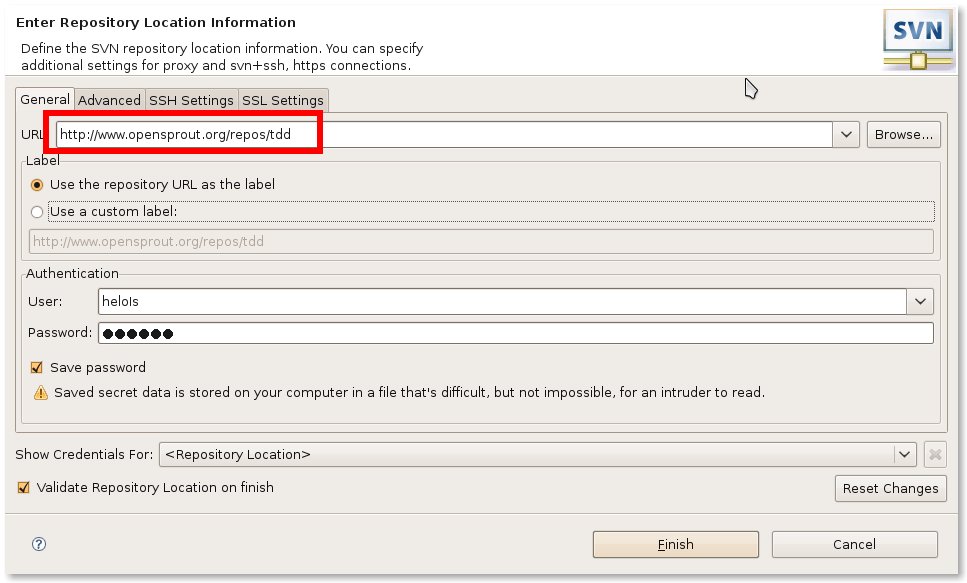Open the User dropdown list
The width and height of the screenshot is (967, 583).
[x=920, y=302]
